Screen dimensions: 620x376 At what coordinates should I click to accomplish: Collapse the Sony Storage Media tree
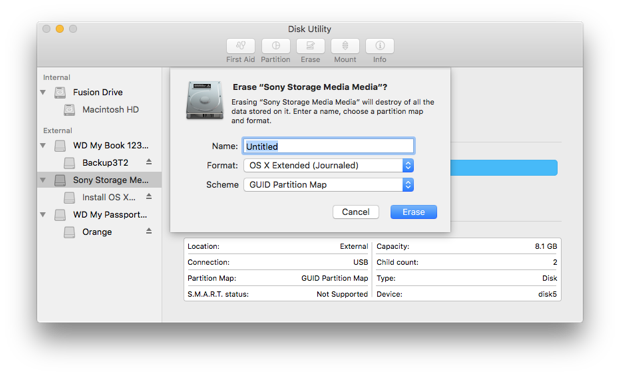coord(43,180)
